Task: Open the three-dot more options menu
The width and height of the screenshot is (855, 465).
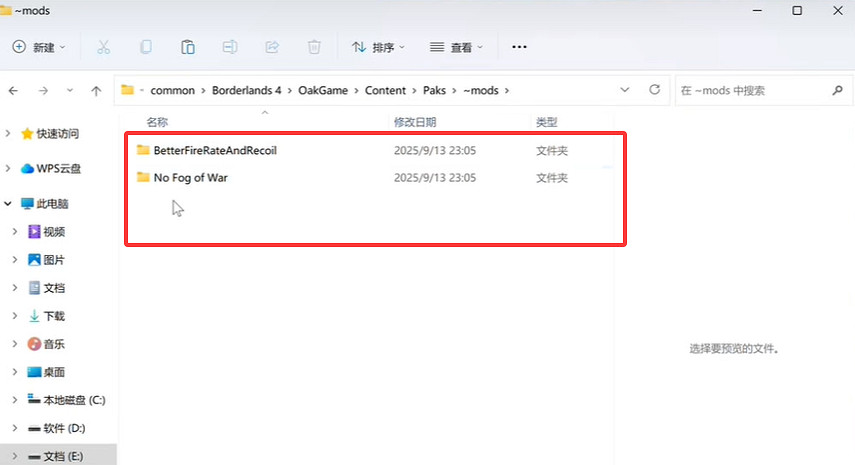Action: [519, 47]
